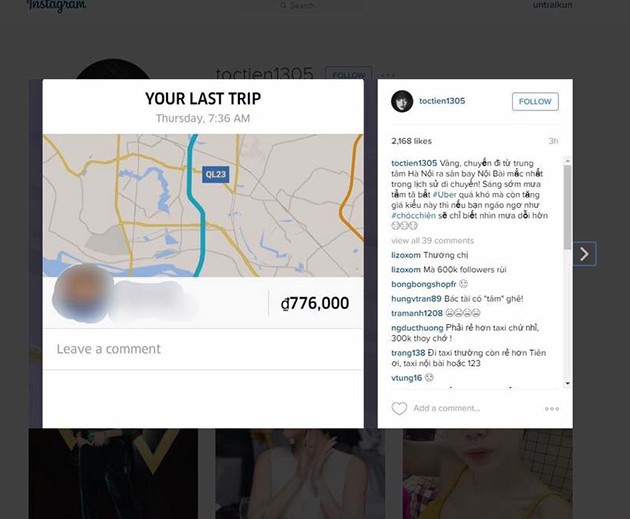The height and width of the screenshot is (519, 630).
Task: Open toctien1305 username link in post header
Action: tap(442, 101)
